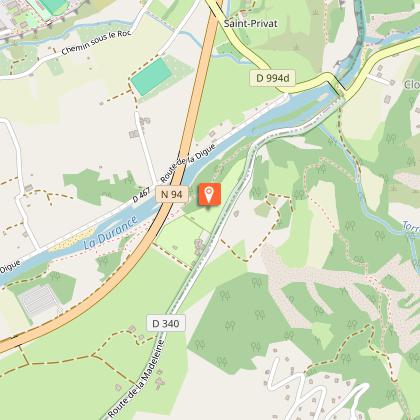Click the orange location pin marker

coord(210,195)
